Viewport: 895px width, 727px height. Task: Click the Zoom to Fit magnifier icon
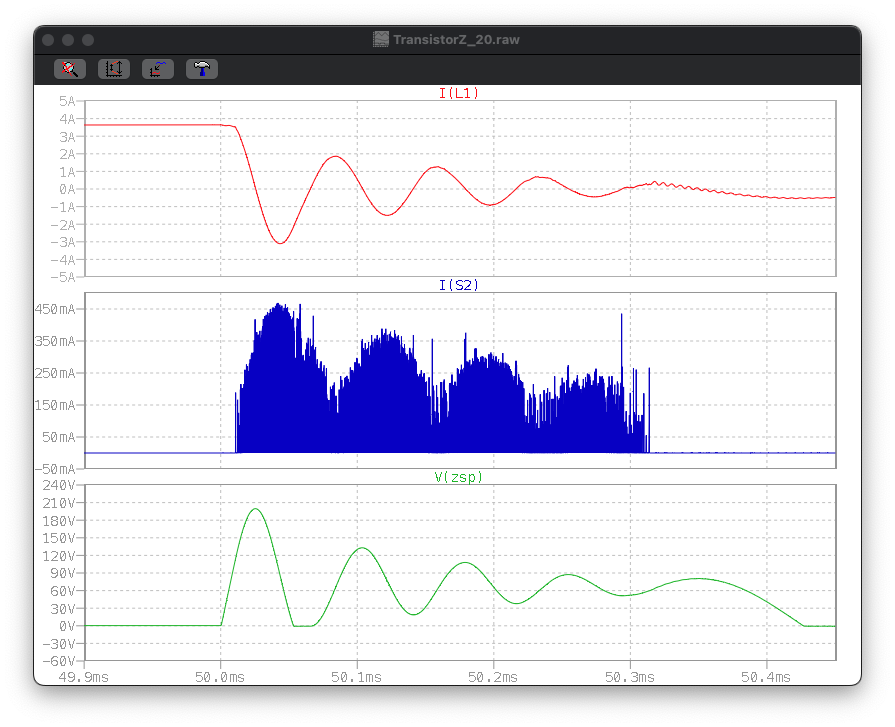coord(69,69)
